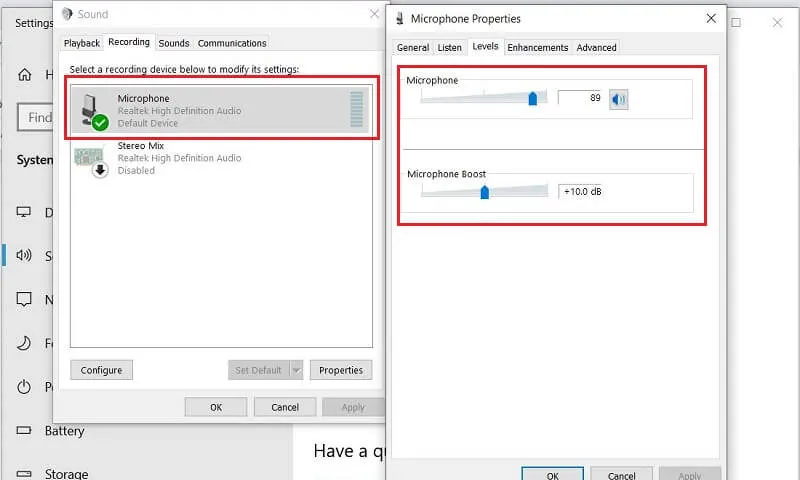
Task: Open the Enhancements tab in Microphone Properties
Action: 537,47
